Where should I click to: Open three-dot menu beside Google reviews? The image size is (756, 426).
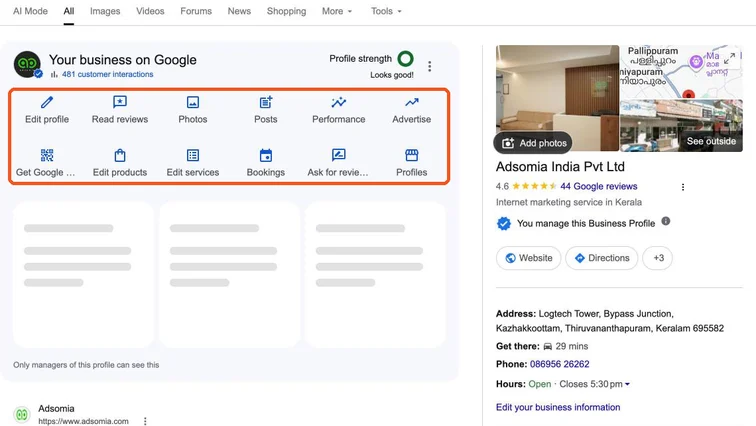683,187
